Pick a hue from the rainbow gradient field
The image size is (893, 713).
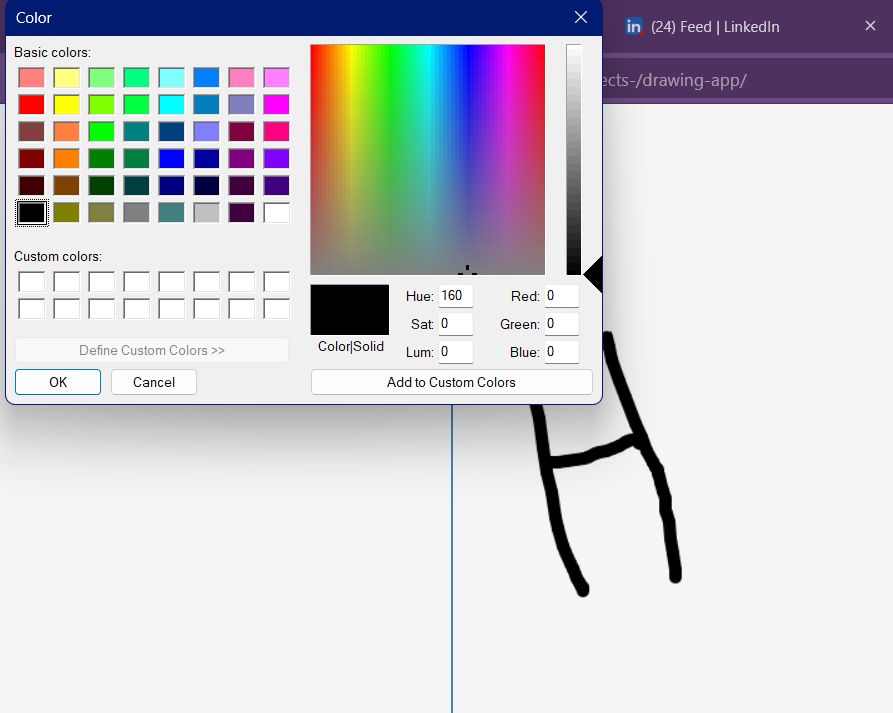427,160
